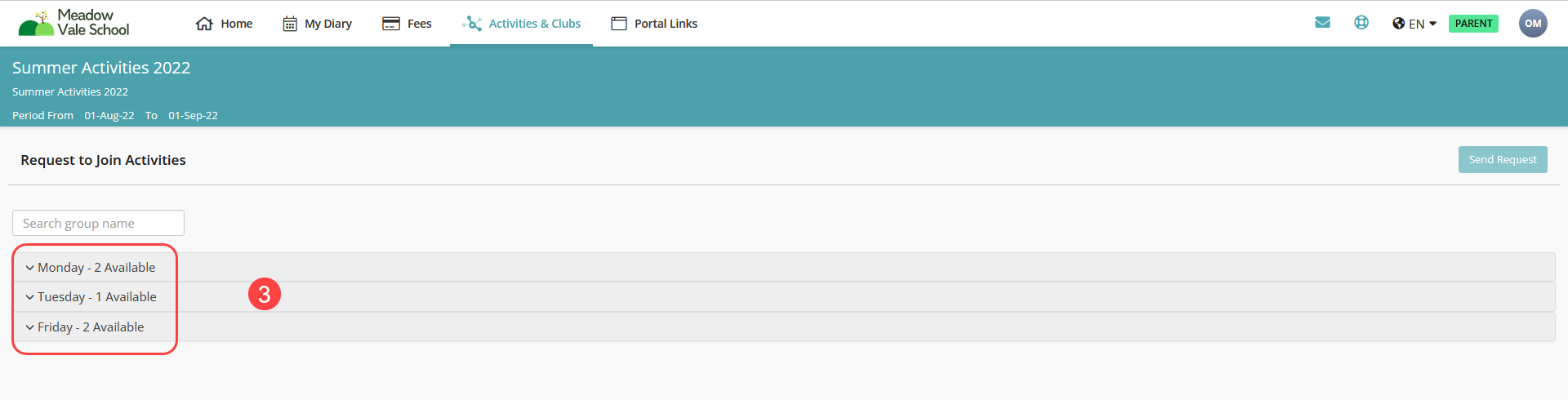
Task: Click the green PARENT badge
Action: click(1473, 24)
